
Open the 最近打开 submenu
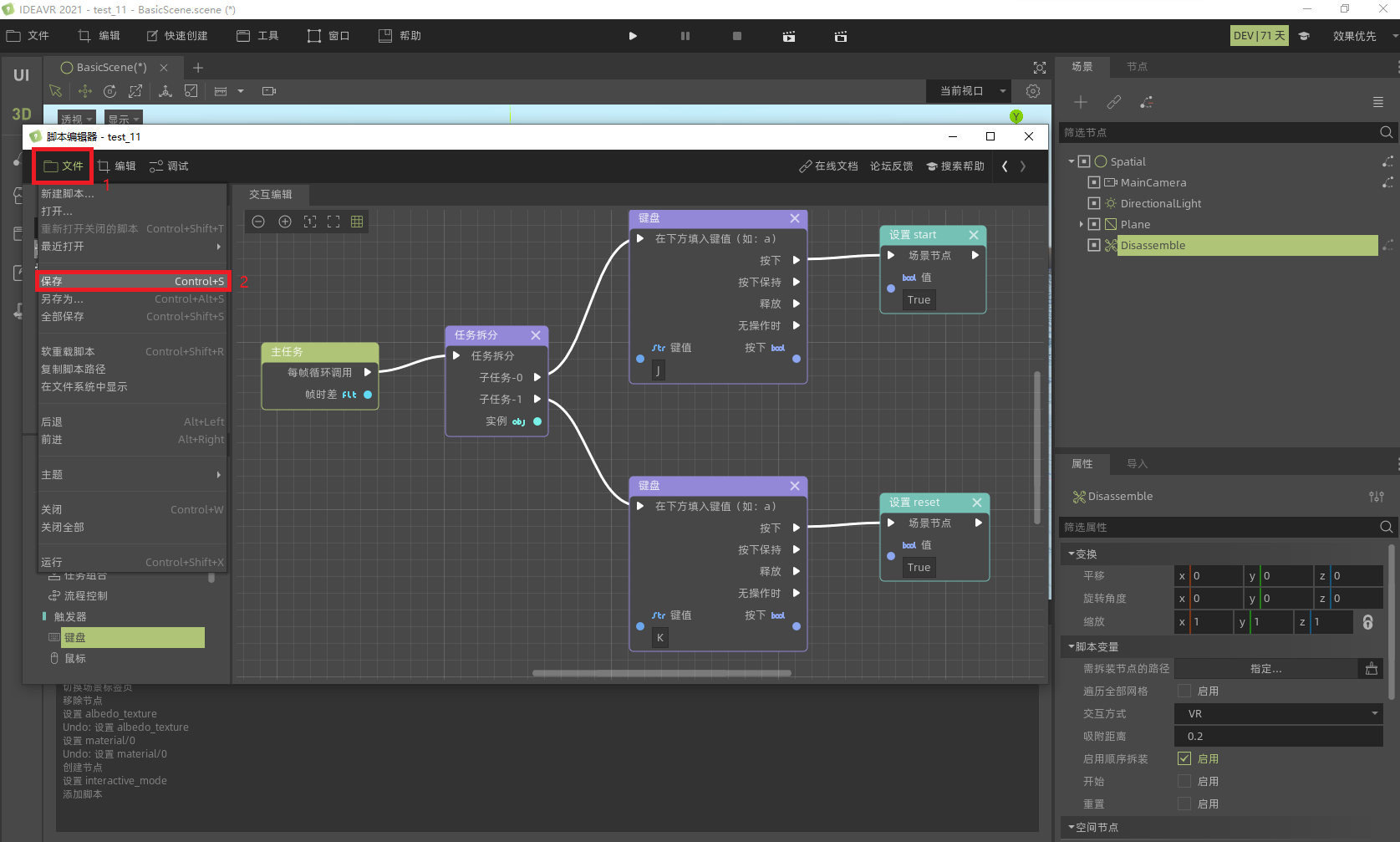132,247
